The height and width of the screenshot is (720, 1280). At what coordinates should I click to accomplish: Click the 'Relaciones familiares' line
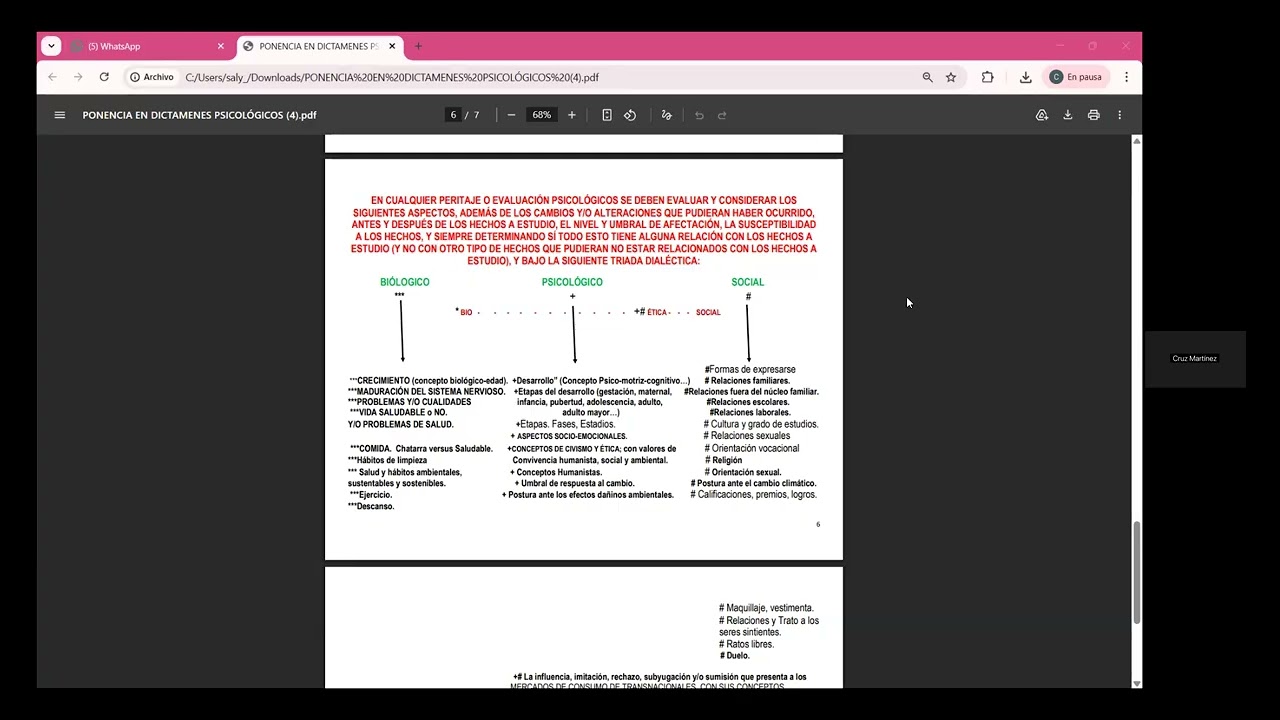pos(747,381)
